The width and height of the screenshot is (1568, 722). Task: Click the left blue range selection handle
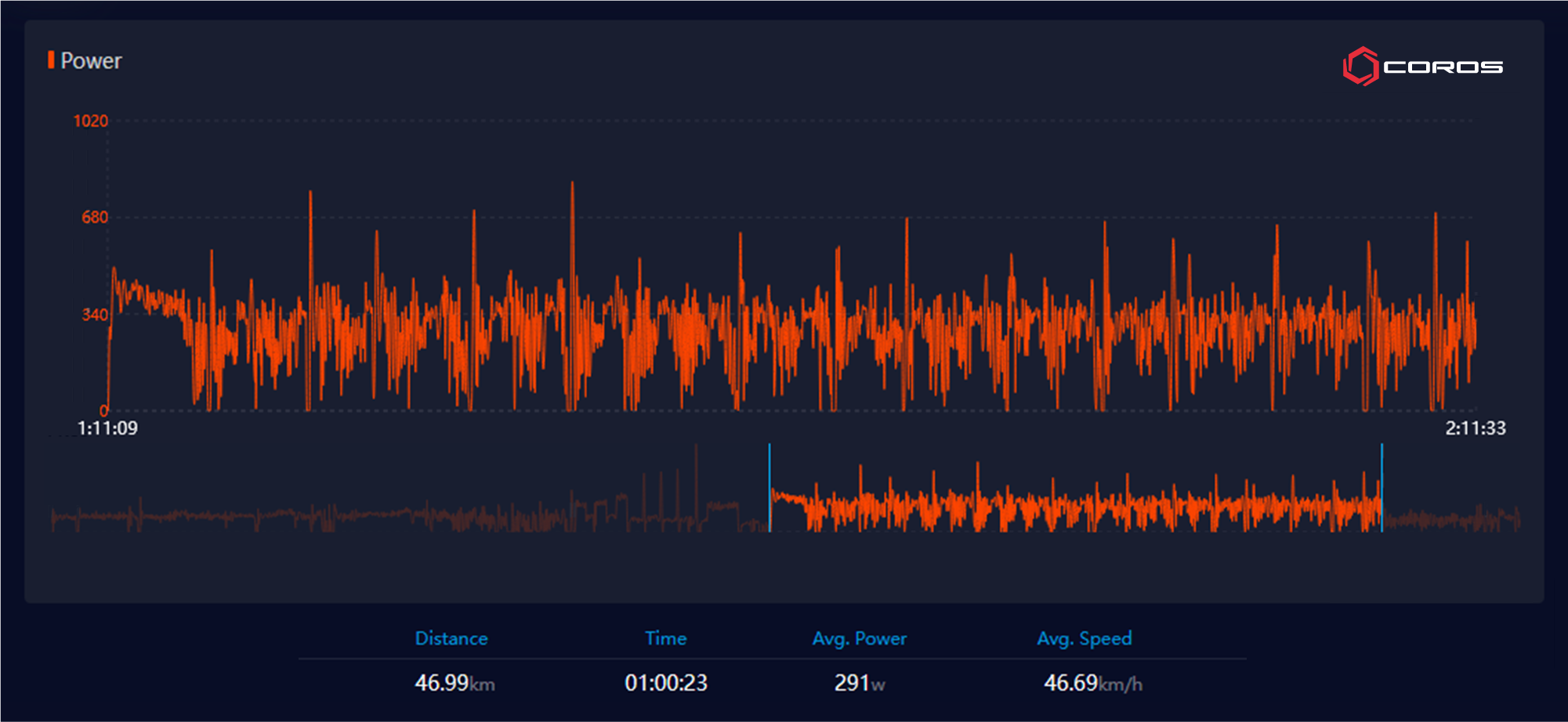(770, 487)
